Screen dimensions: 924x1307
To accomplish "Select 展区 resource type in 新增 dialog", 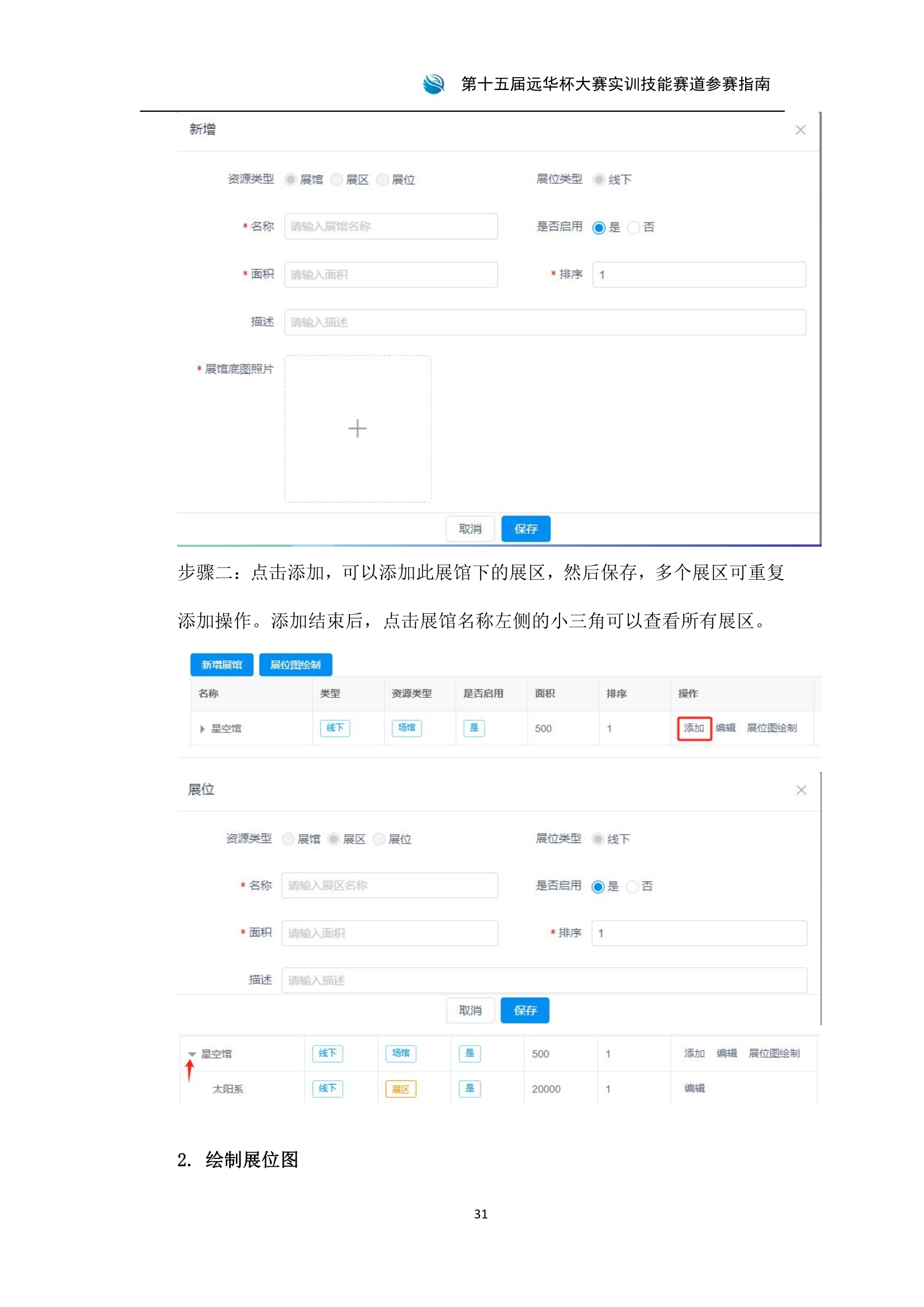I will tap(337, 180).
